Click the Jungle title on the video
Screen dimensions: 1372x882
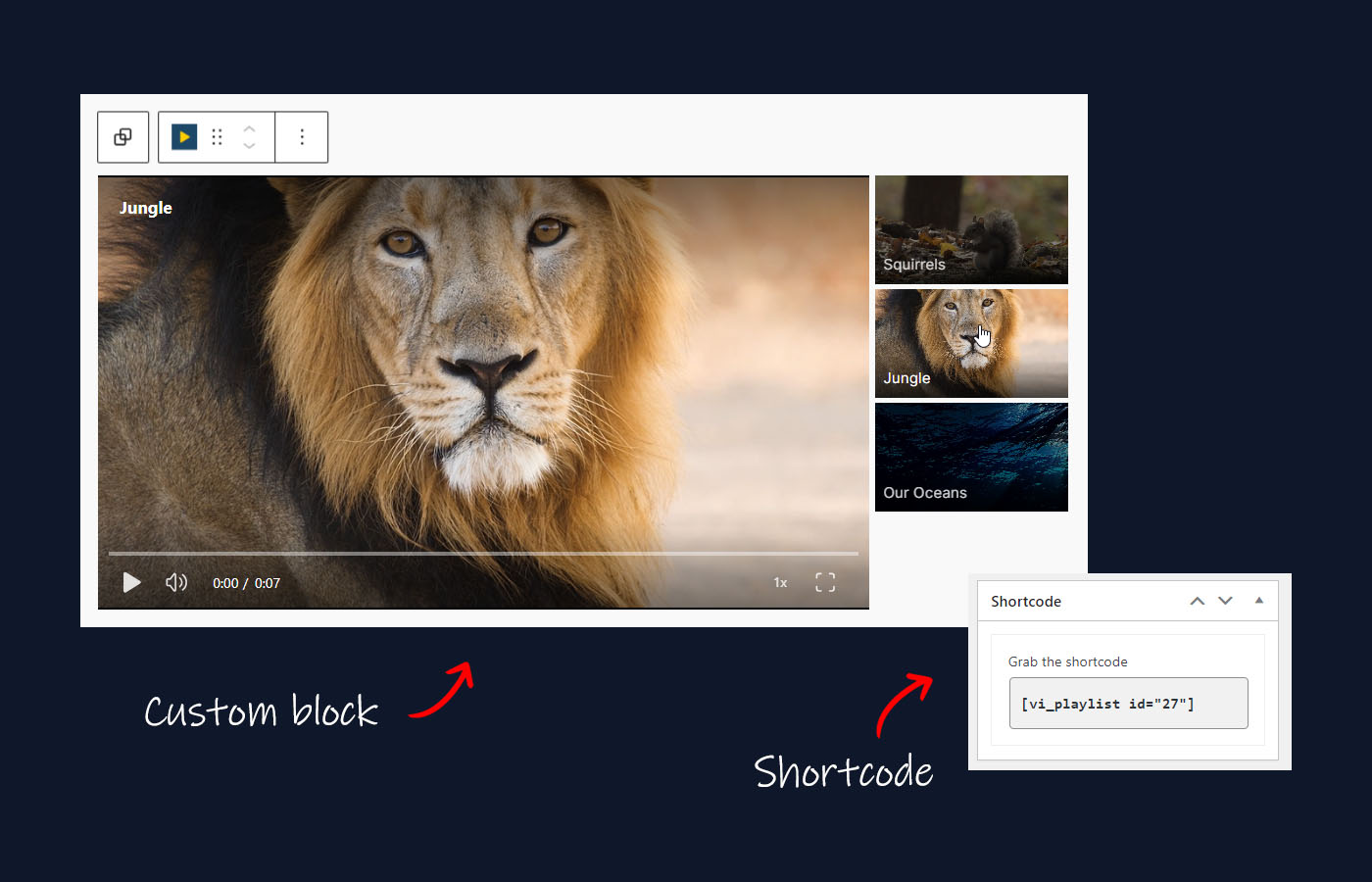pyautogui.click(x=146, y=208)
